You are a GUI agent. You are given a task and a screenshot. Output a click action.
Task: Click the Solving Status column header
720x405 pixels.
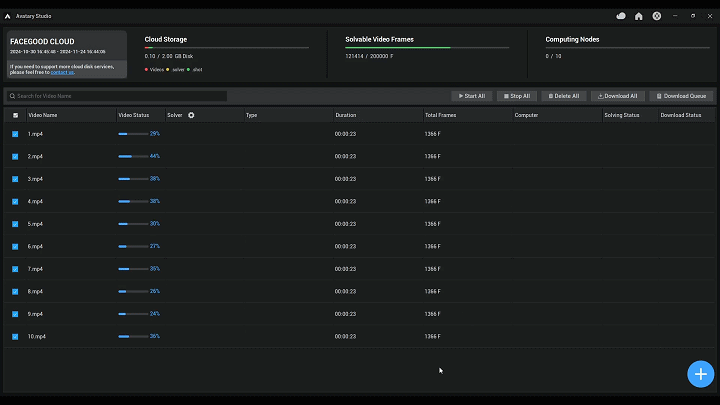point(622,115)
